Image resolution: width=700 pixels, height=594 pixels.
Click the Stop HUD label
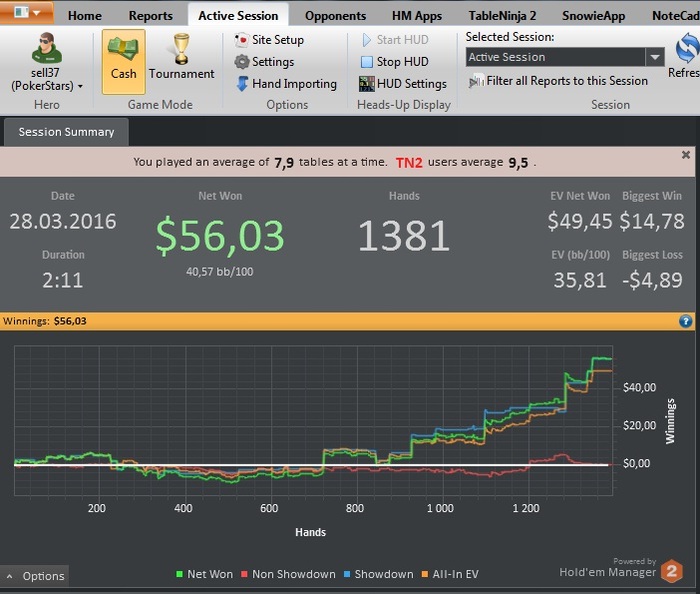pos(402,62)
